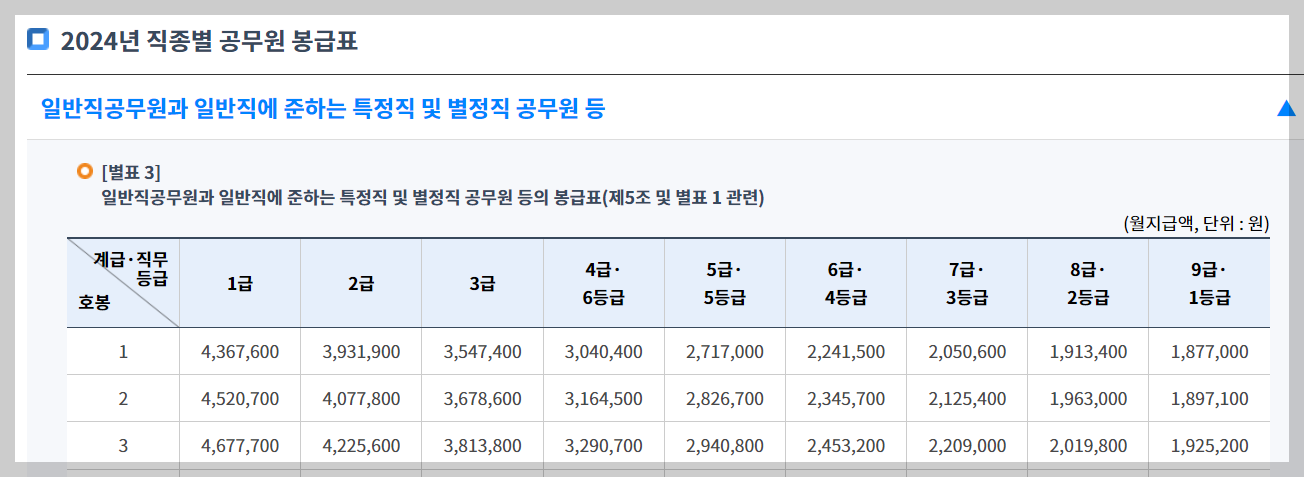Select the 1급 column header
1304x477 pixels.
240,283
